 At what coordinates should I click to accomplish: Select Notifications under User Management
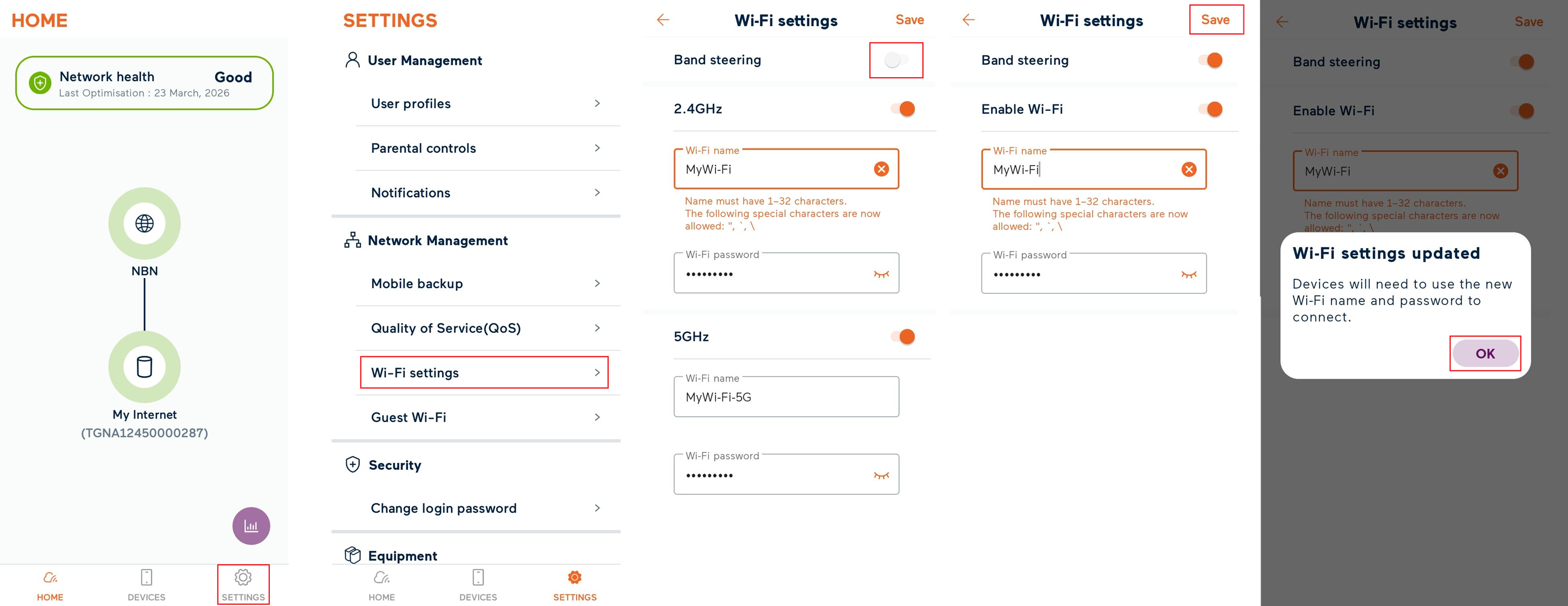pos(410,192)
